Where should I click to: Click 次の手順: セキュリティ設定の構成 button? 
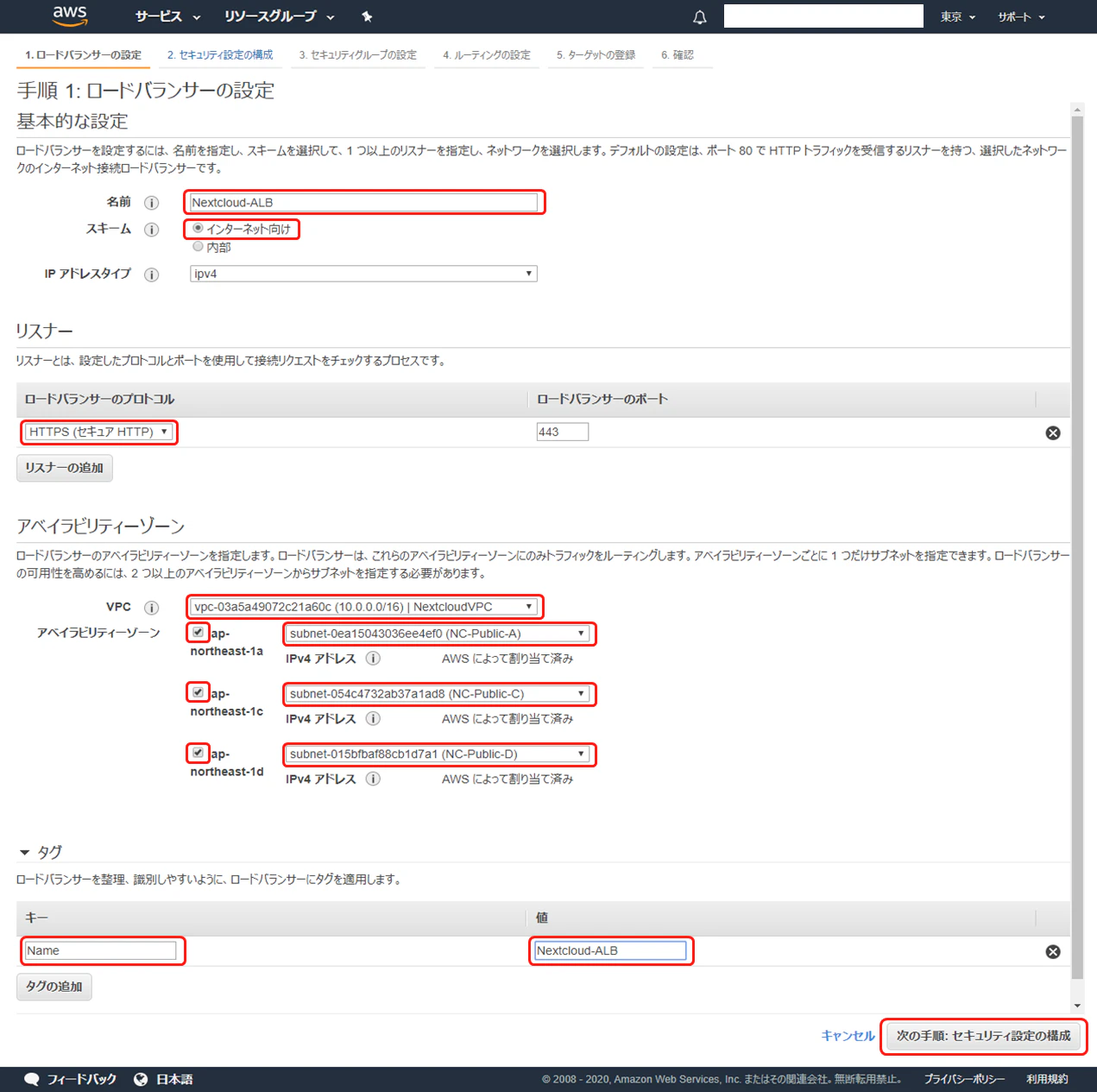[x=983, y=1036]
